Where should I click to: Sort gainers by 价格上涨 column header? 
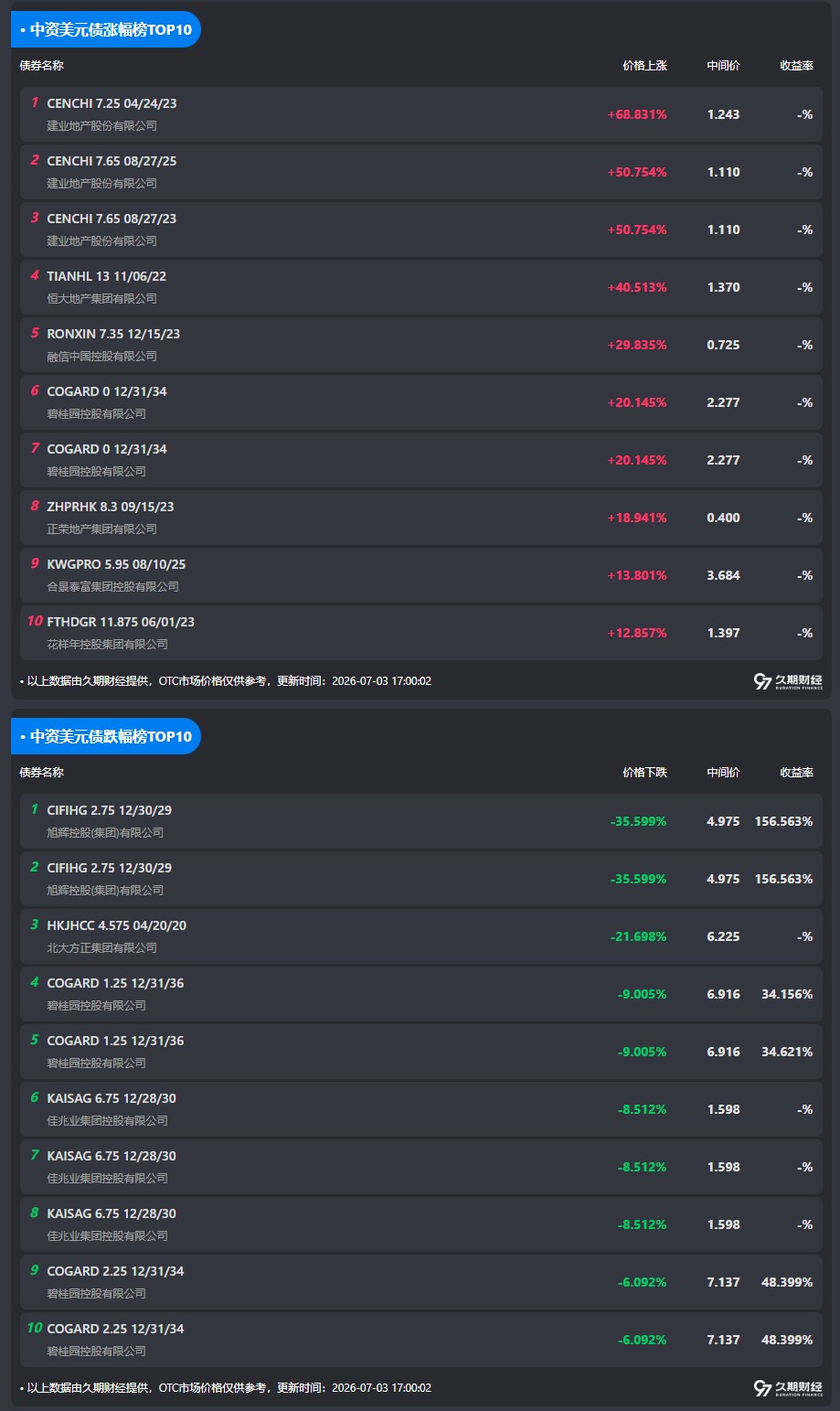click(x=644, y=66)
